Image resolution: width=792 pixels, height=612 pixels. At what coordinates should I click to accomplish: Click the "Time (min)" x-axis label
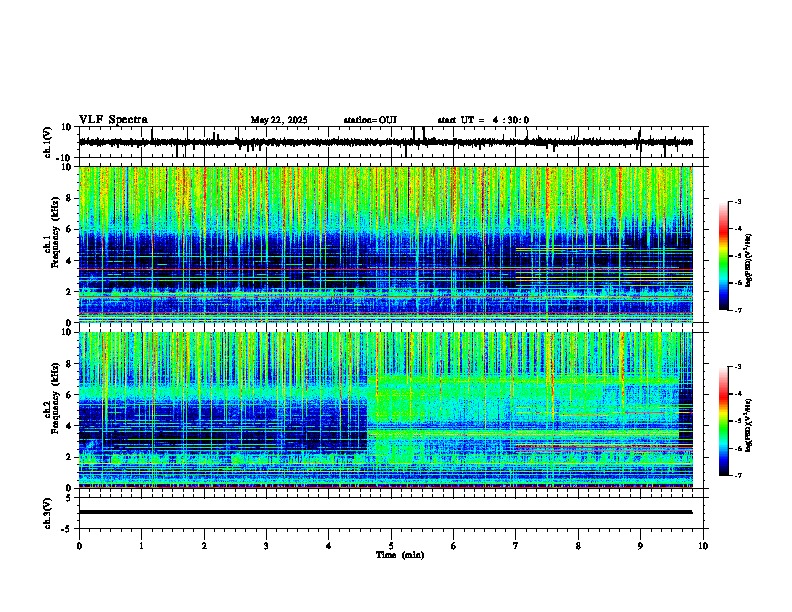coord(400,555)
